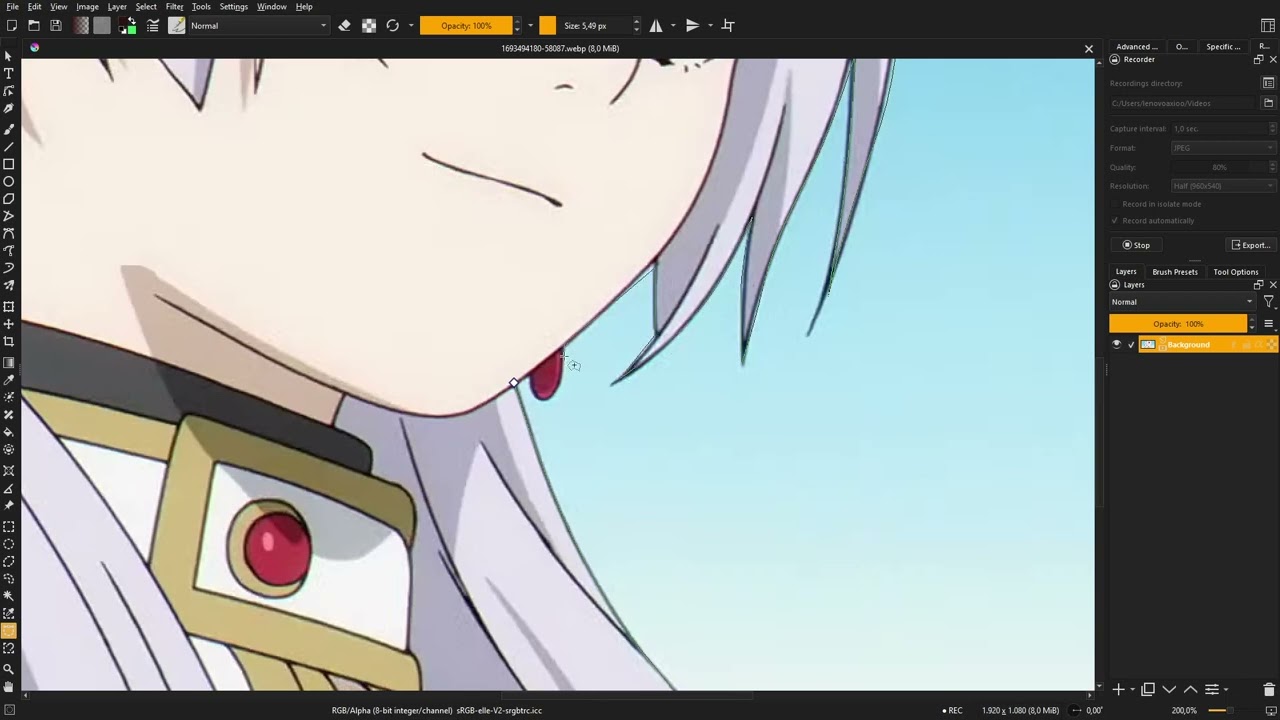Move layer down with arrow icon

click(x=1169, y=689)
